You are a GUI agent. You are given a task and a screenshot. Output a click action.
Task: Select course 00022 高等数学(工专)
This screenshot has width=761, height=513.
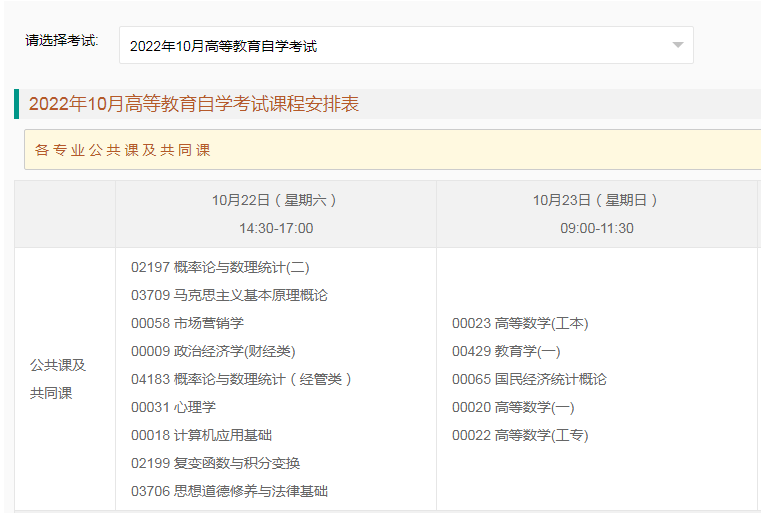(520, 435)
